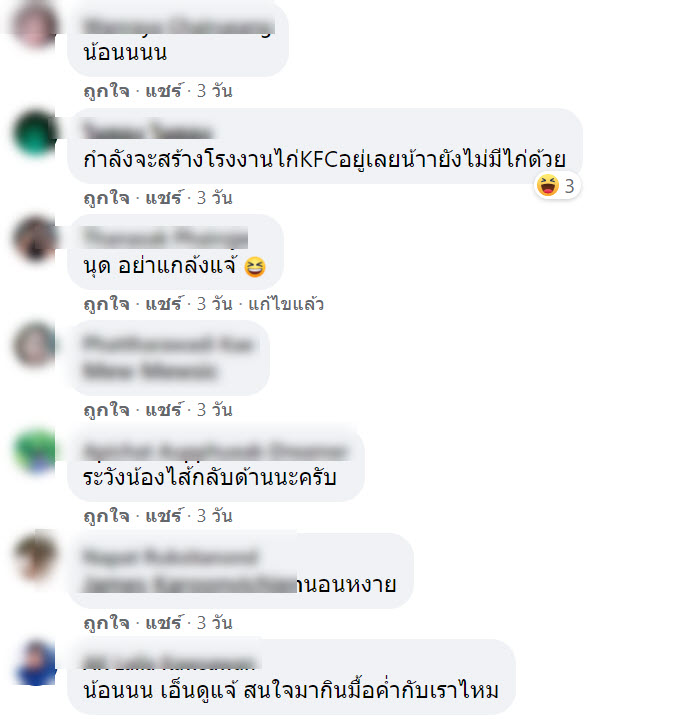676x719 pixels.
Task: Click แชร์ under the น้อนนนน comment
Action: [x=164, y=91]
